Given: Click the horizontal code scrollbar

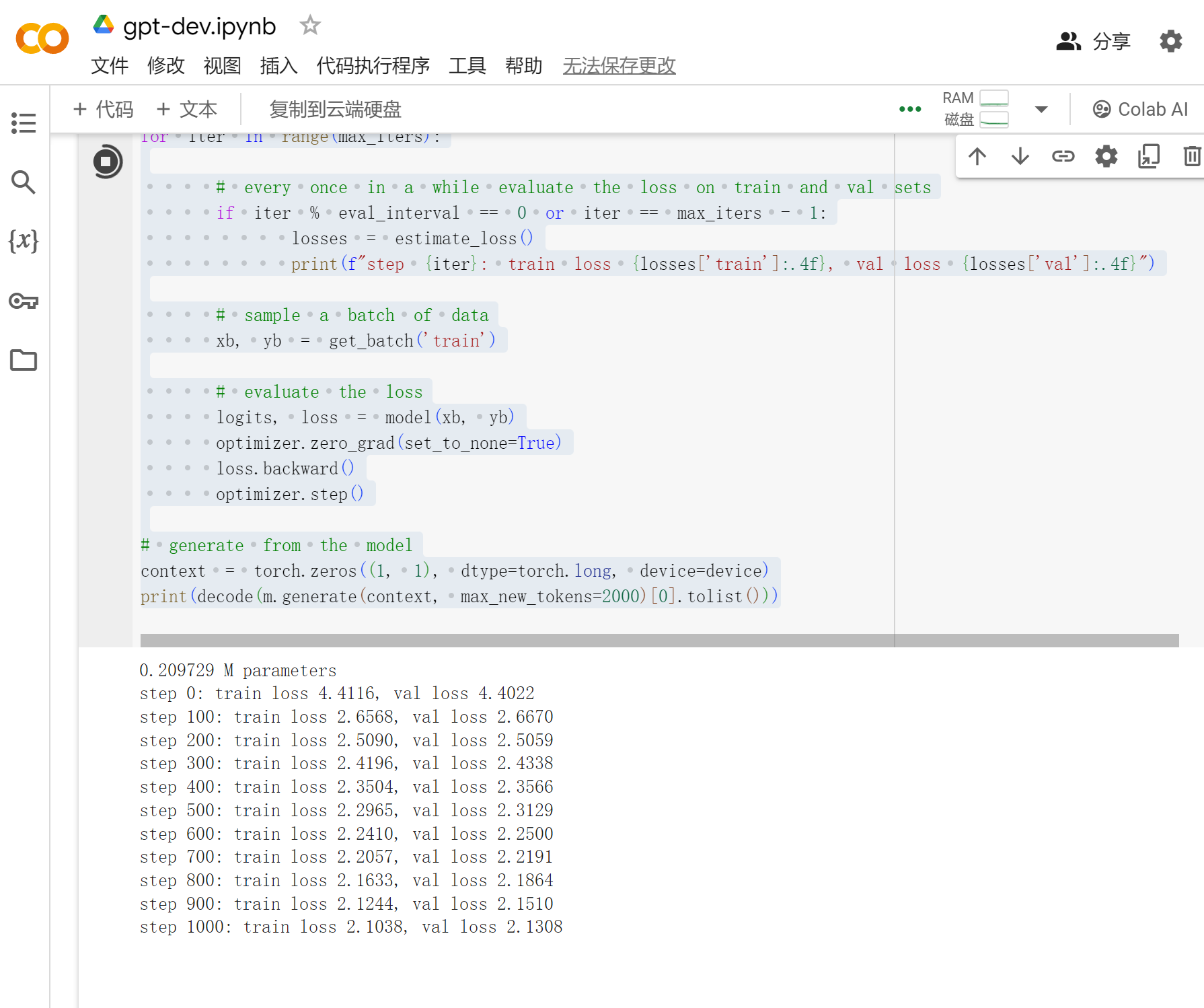Looking at the screenshot, I should (x=659, y=640).
